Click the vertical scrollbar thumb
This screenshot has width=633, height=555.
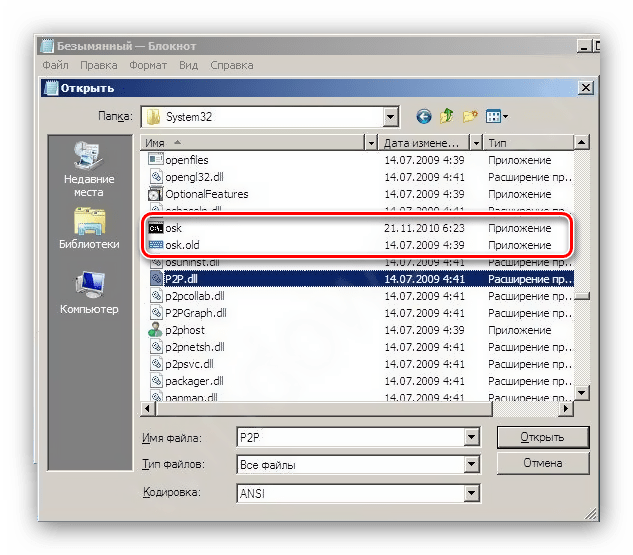pos(582,296)
